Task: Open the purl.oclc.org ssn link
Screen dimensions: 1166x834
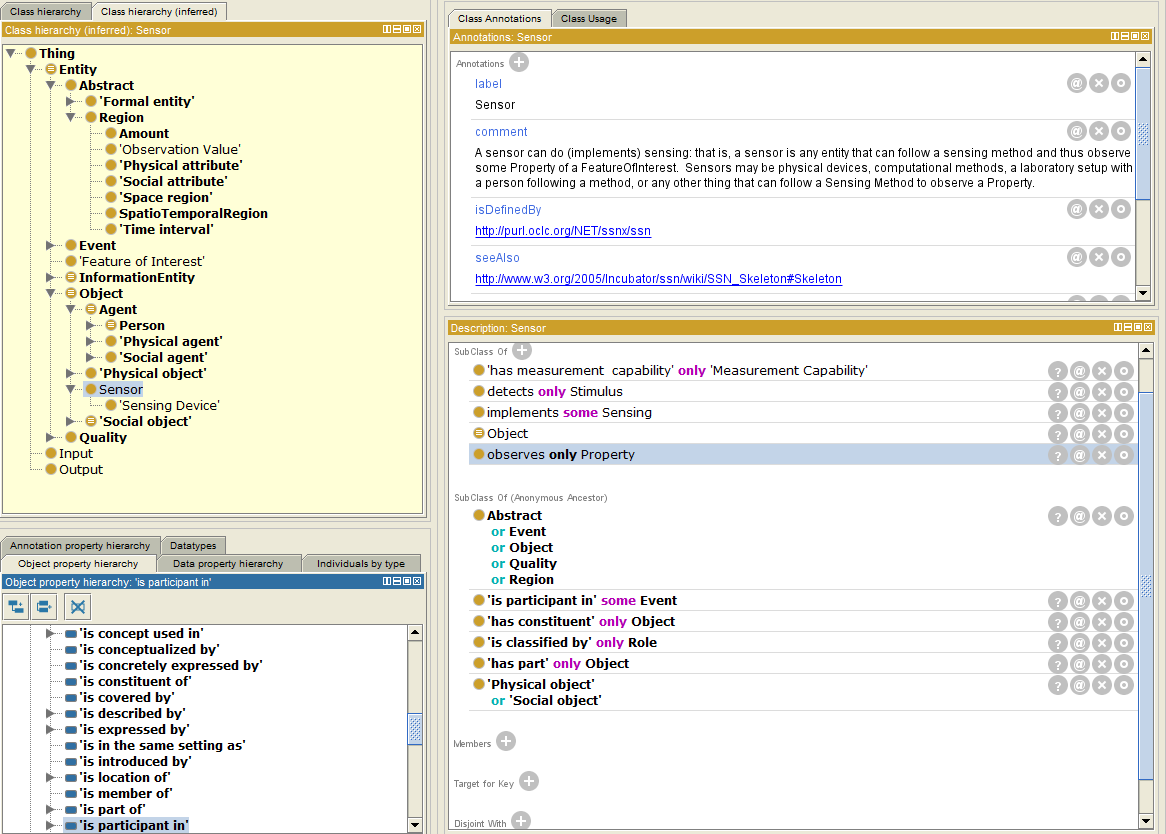Action: [x=562, y=231]
